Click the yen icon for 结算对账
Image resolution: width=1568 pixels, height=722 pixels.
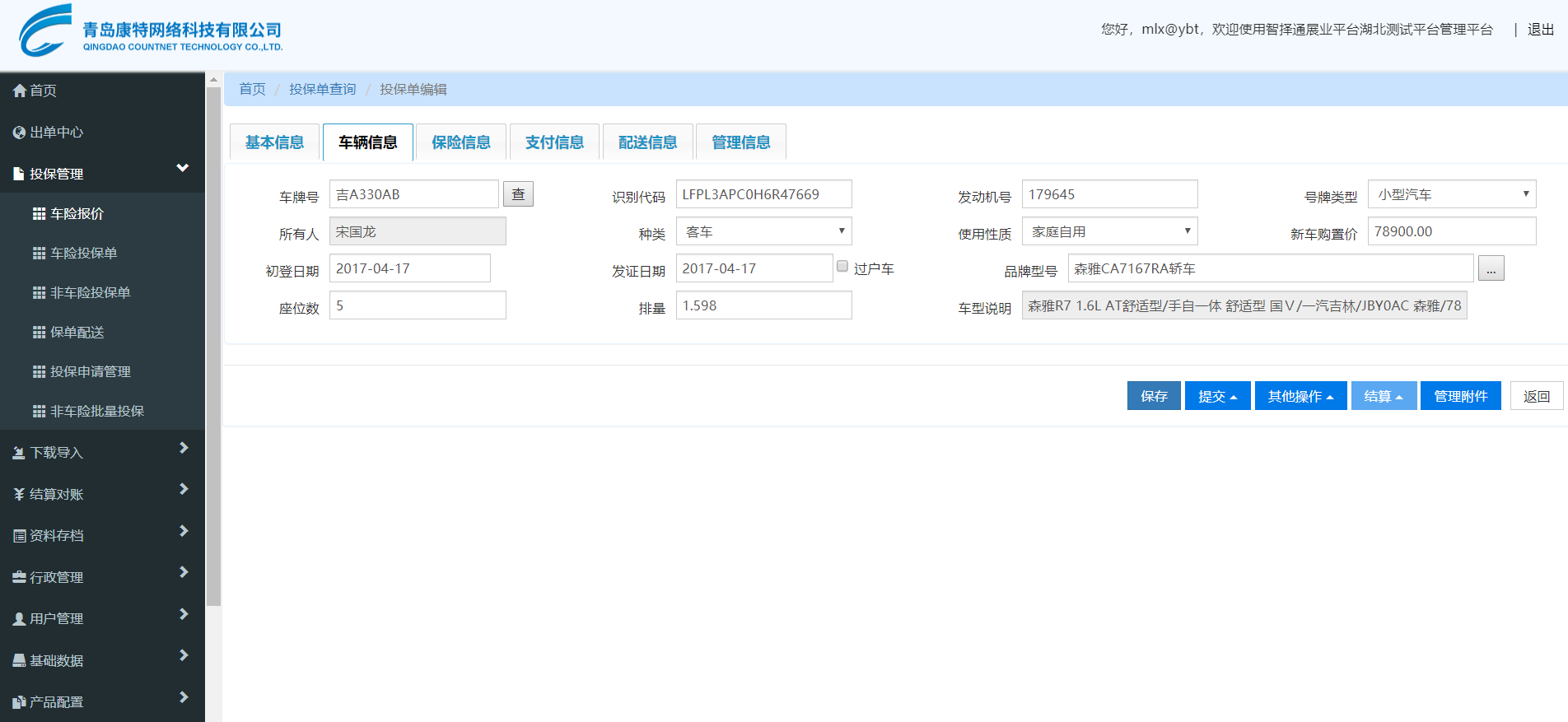pyautogui.click(x=20, y=495)
